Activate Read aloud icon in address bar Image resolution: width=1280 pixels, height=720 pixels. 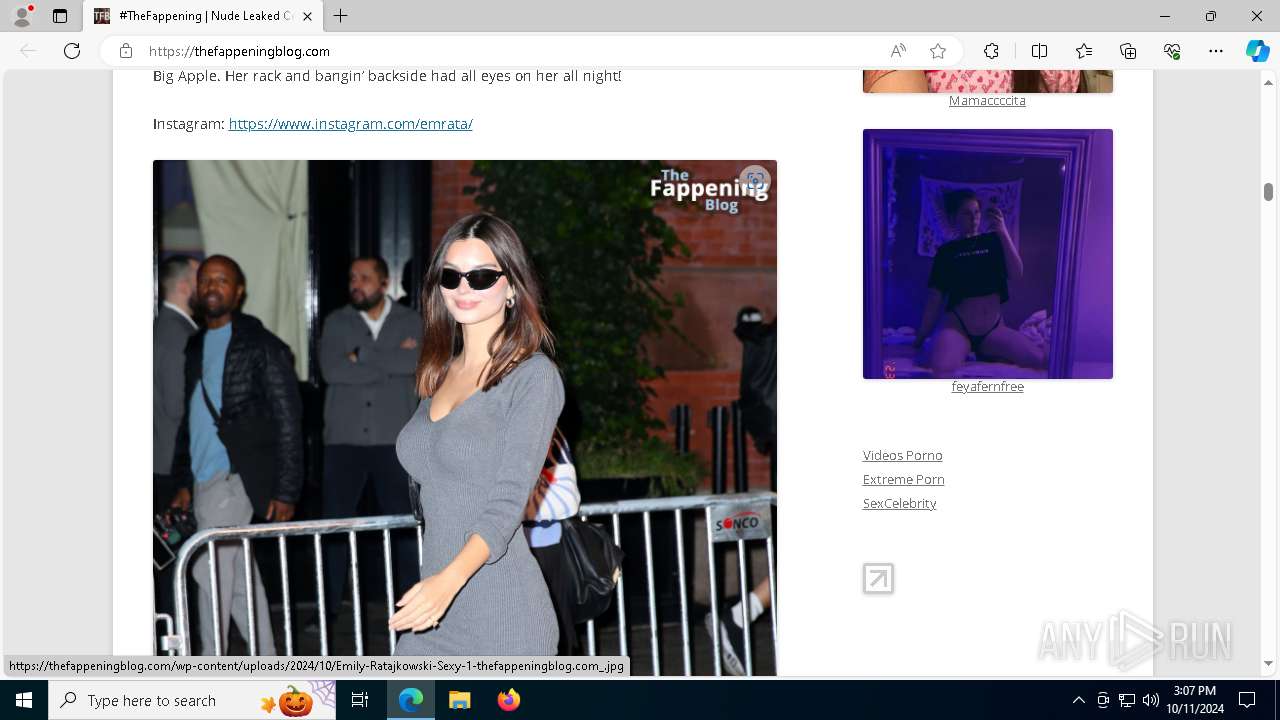898,51
